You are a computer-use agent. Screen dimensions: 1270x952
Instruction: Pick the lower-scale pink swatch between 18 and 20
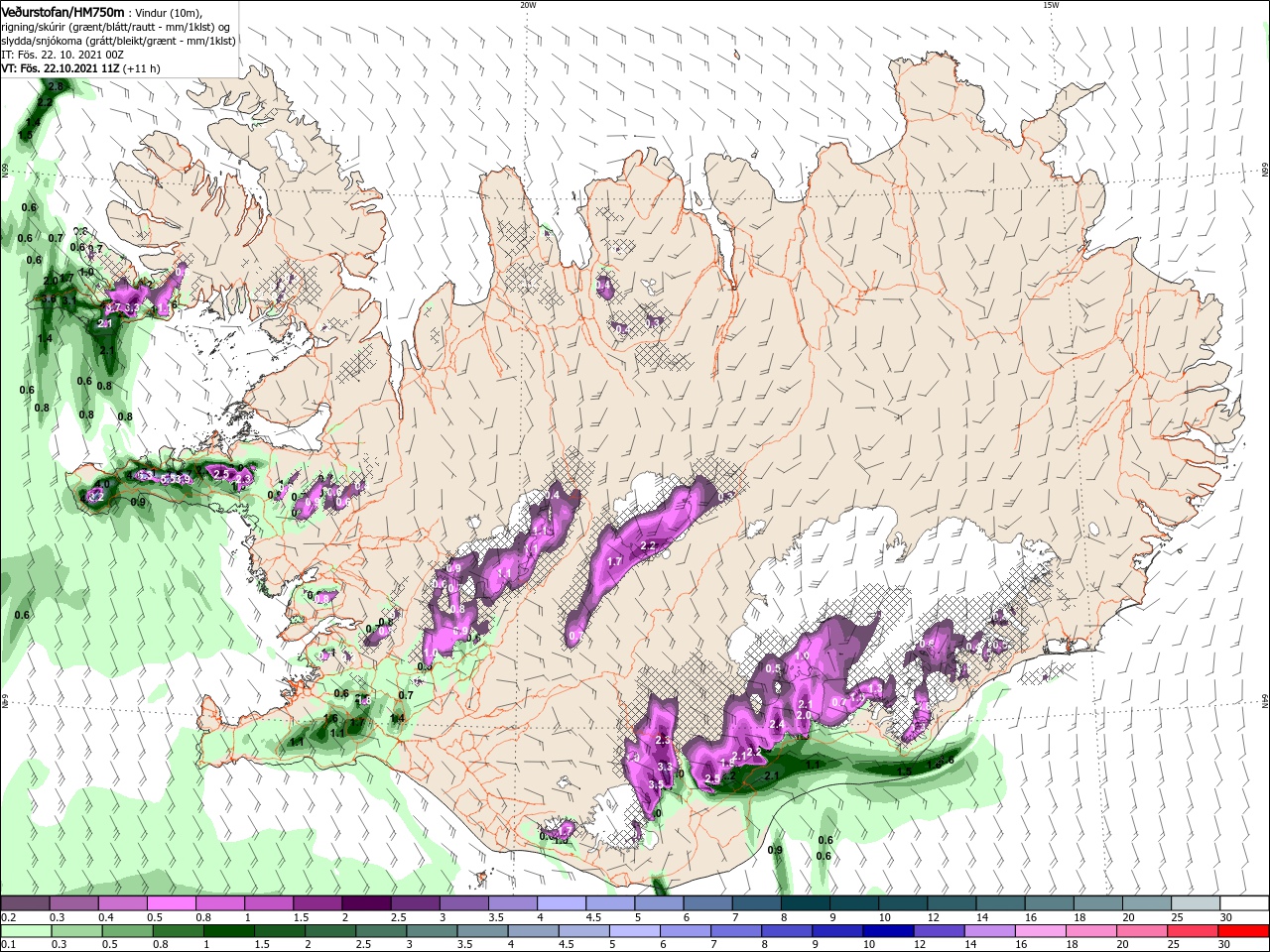(x=1092, y=931)
